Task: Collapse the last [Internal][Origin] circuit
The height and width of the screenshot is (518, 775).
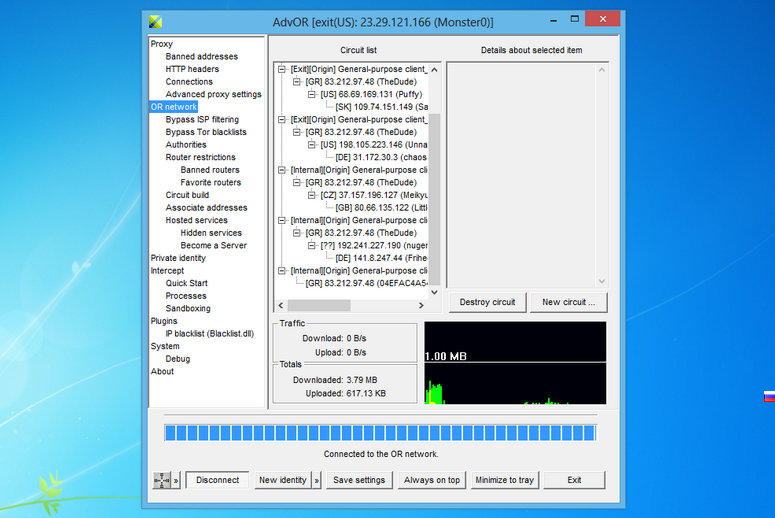Action: tap(282, 271)
